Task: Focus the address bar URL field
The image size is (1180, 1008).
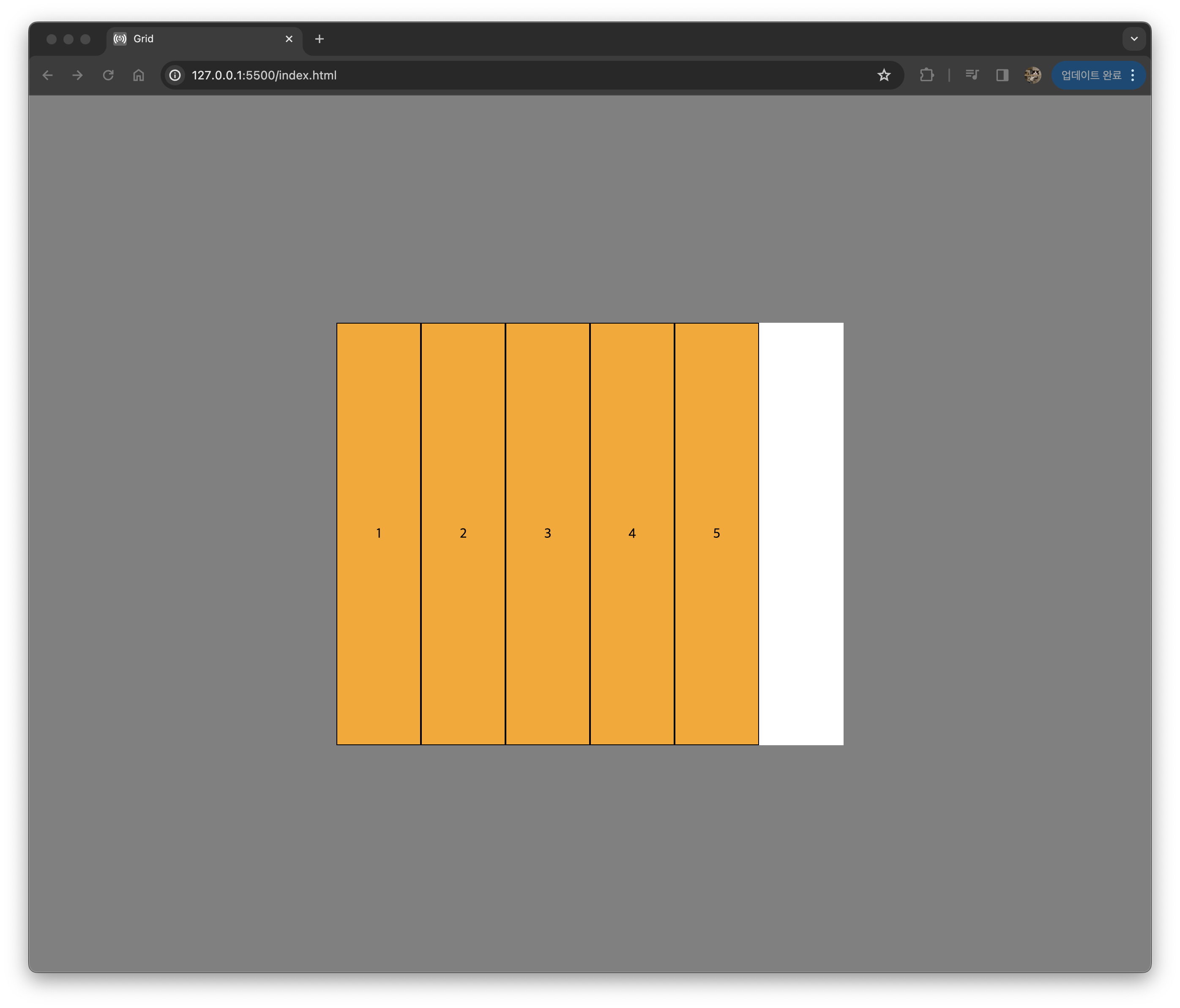Action: (513, 75)
